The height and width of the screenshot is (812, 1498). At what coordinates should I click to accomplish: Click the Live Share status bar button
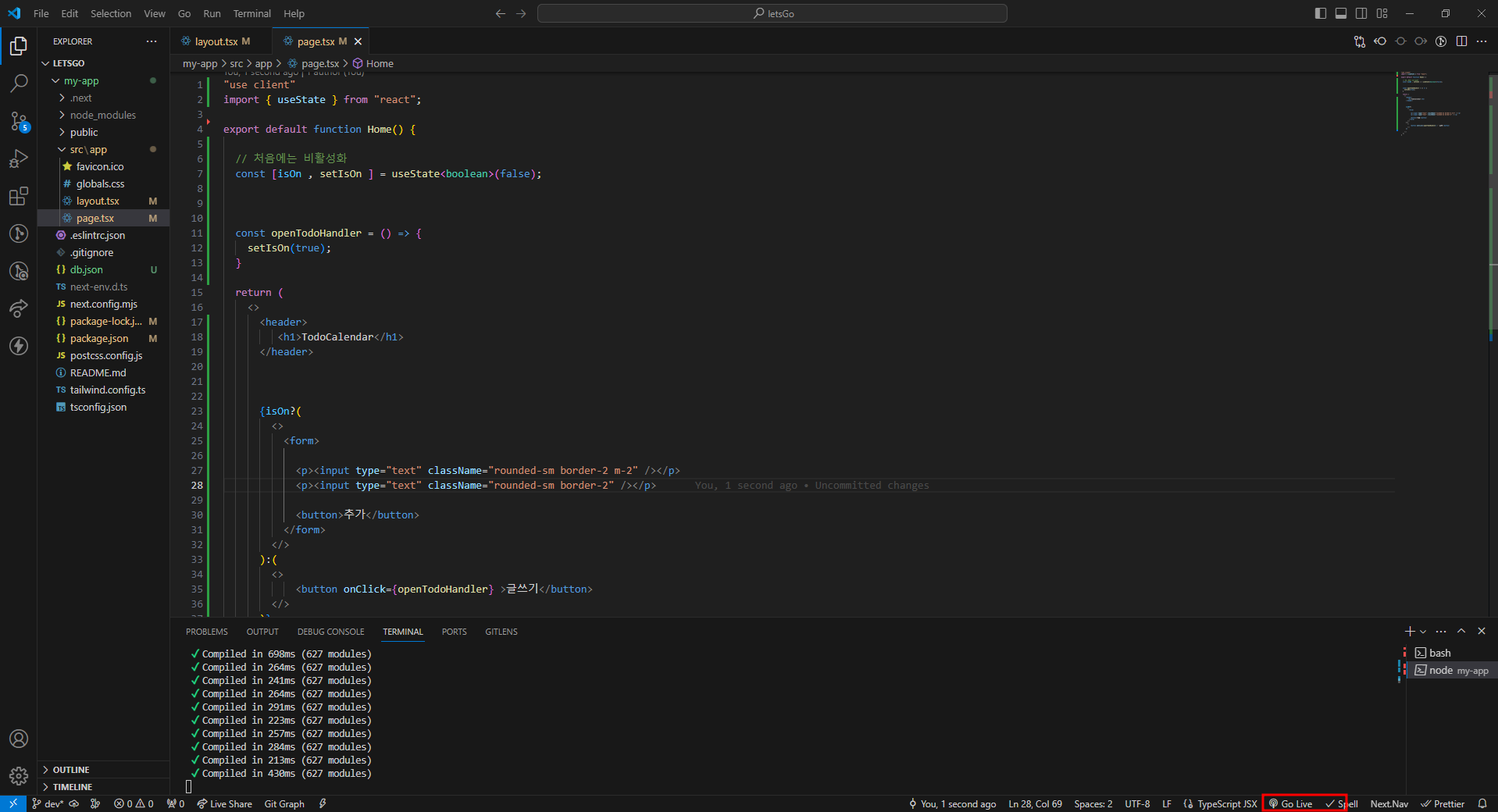point(224,803)
